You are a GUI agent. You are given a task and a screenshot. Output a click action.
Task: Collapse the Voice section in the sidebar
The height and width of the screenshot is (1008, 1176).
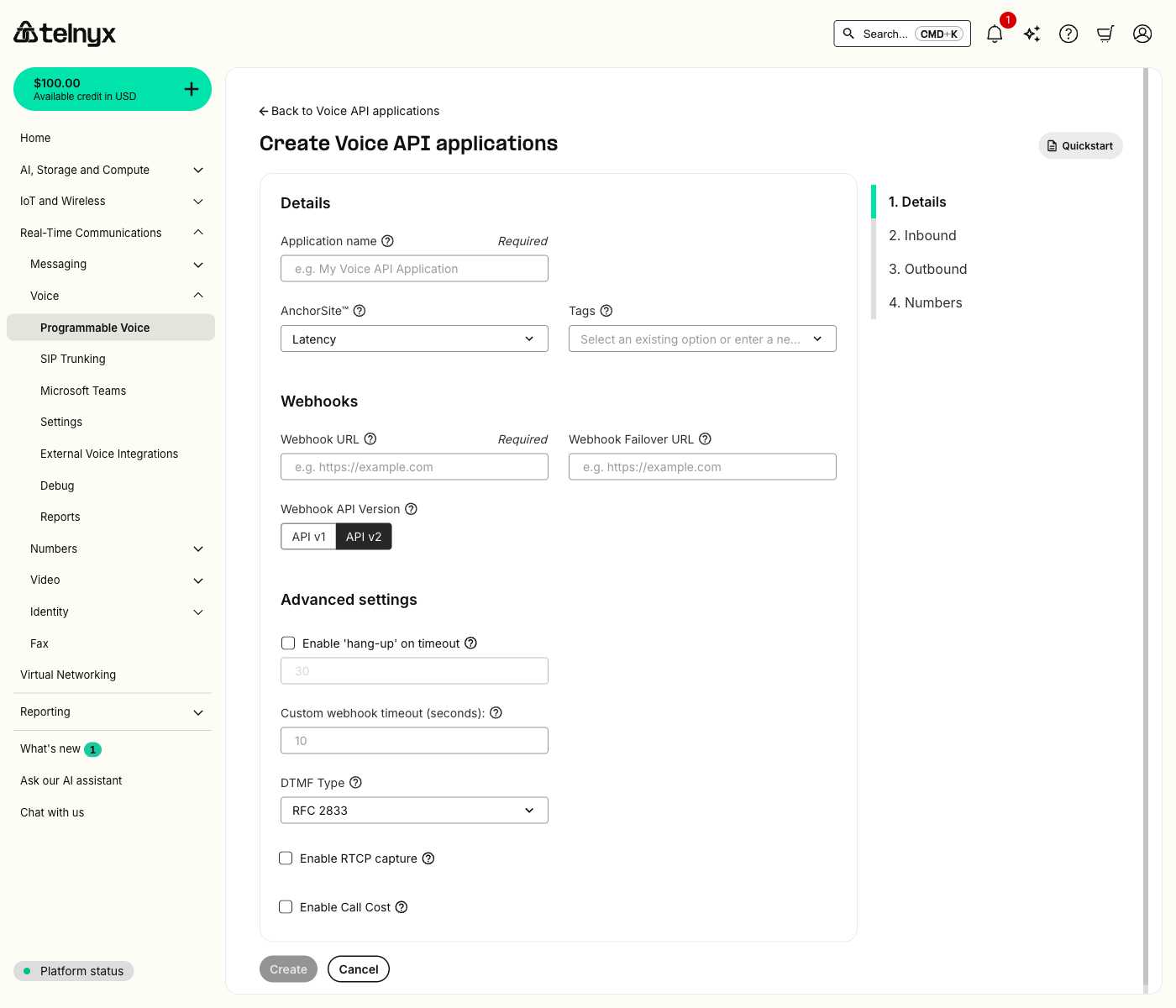tap(197, 296)
